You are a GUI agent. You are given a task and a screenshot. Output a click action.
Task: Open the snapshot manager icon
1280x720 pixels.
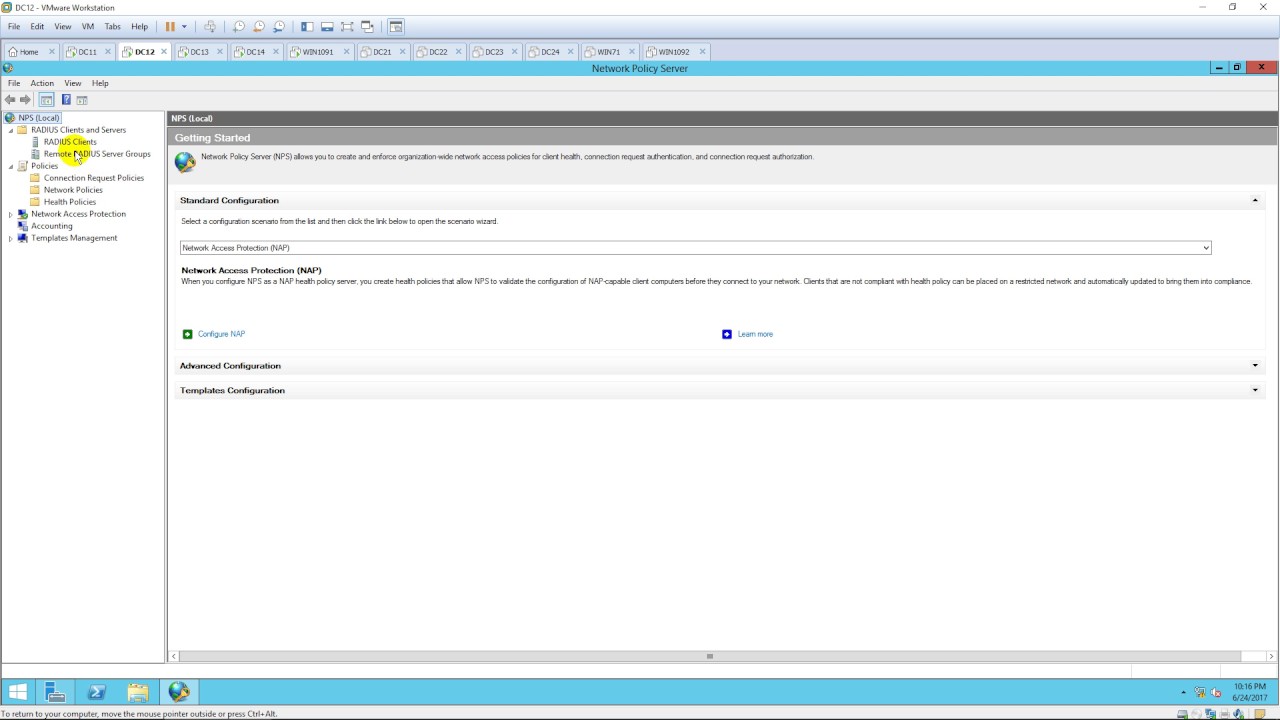pyautogui.click(x=279, y=27)
